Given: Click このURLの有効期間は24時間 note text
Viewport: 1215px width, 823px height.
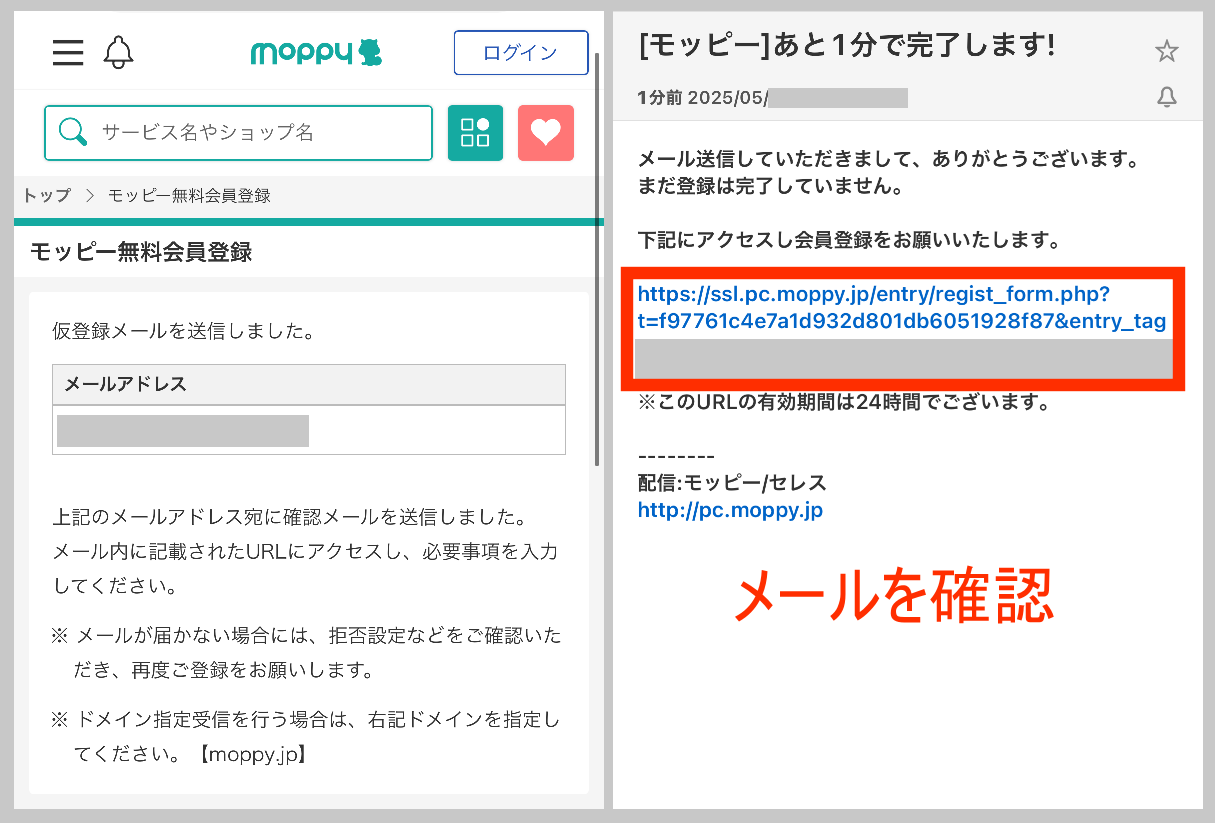Looking at the screenshot, I should [x=844, y=403].
